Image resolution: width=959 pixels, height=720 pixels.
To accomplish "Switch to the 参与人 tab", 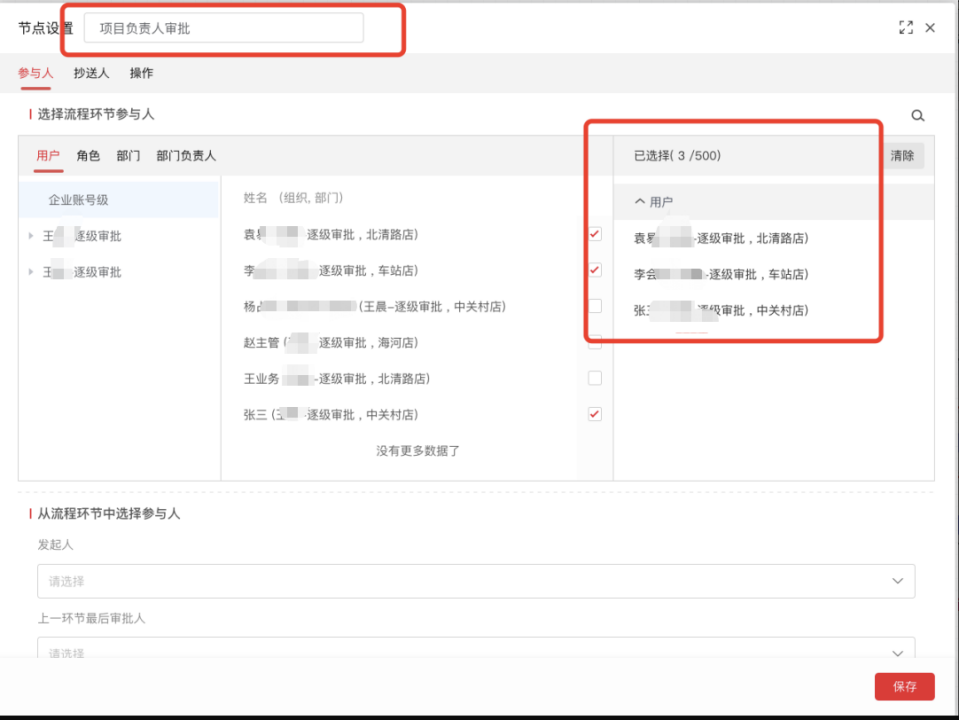I will click(x=35, y=73).
